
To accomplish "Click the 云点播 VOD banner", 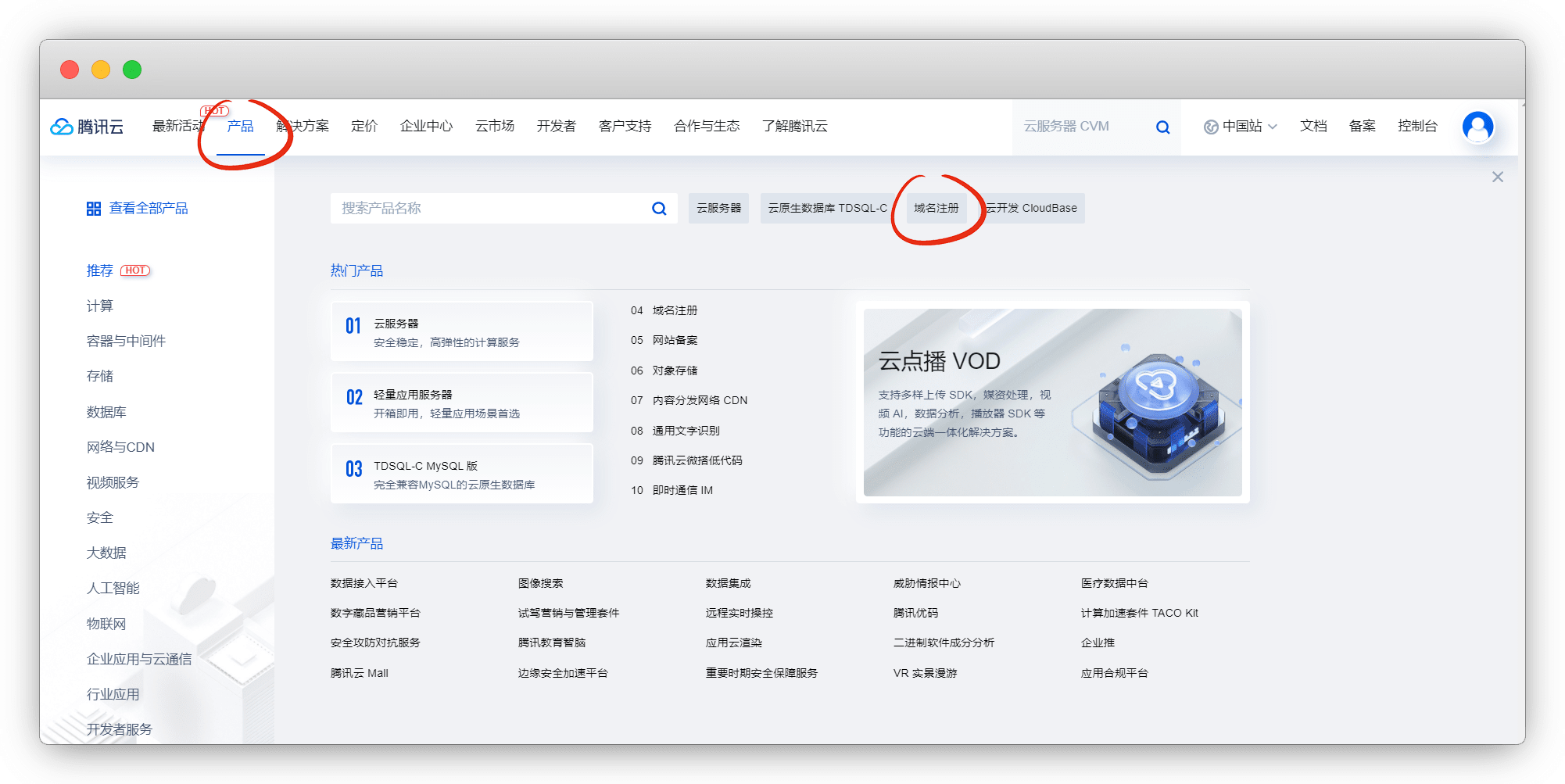I will (1052, 403).
